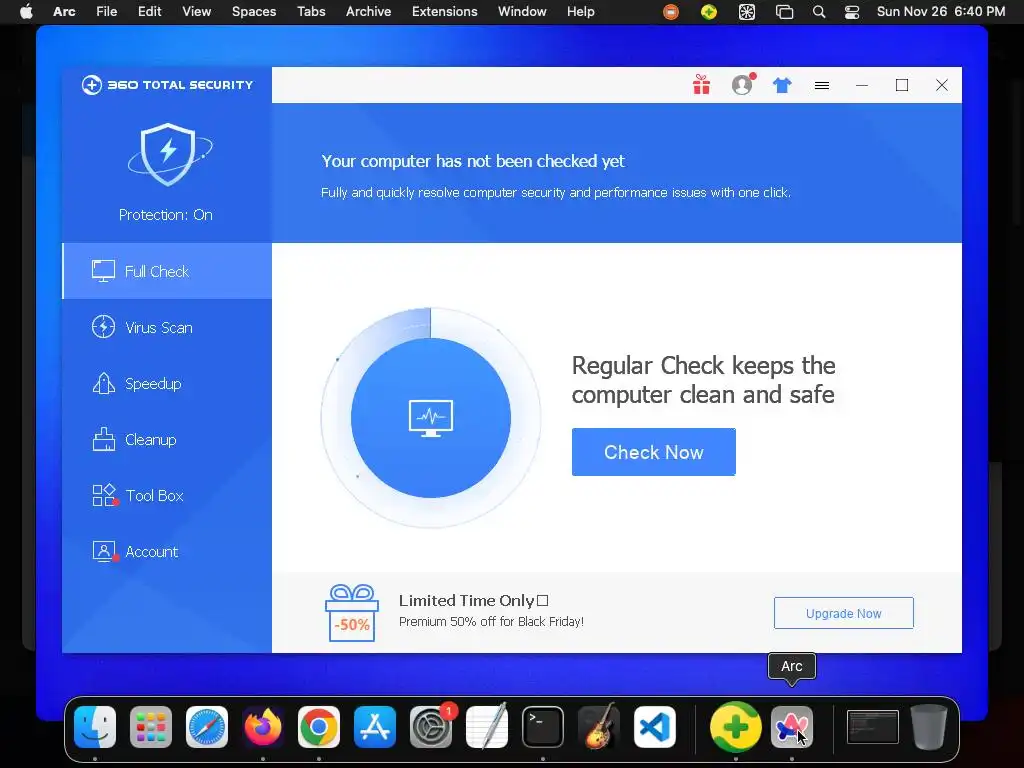
Task: Open Terminal from the dock
Action: tap(543, 727)
